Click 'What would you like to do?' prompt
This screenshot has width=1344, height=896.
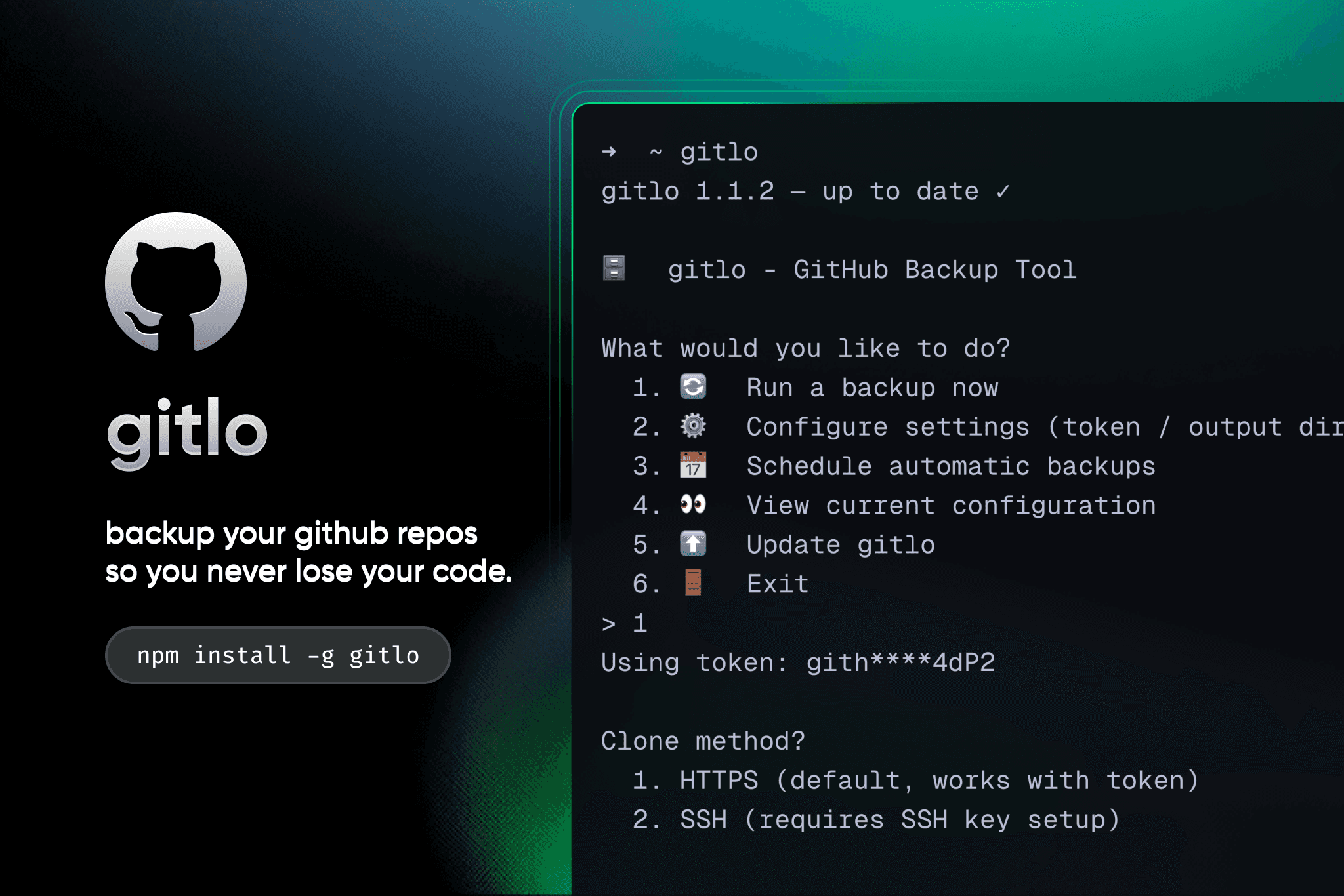pos(806,348)
